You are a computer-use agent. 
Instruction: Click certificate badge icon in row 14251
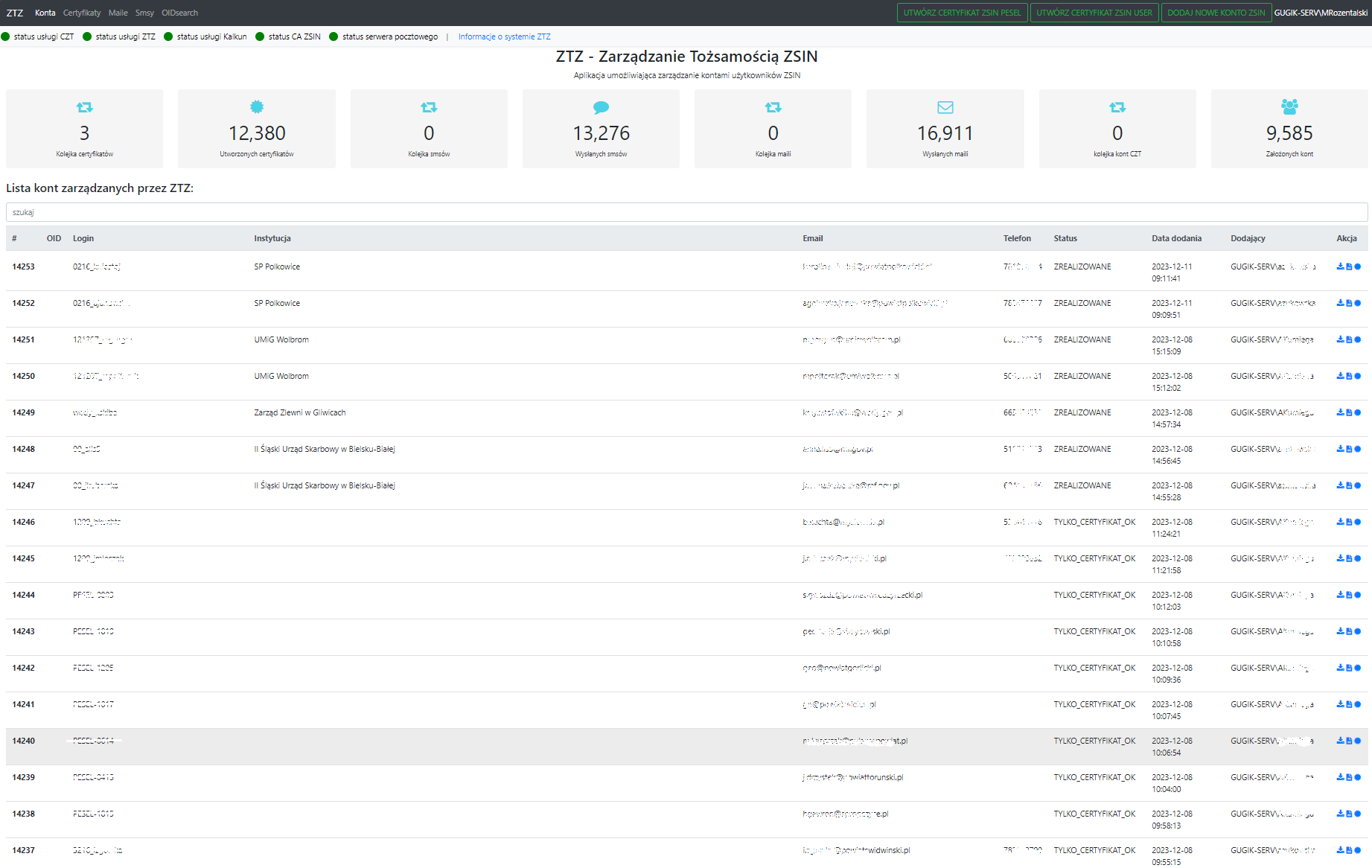click(1357, 339)
